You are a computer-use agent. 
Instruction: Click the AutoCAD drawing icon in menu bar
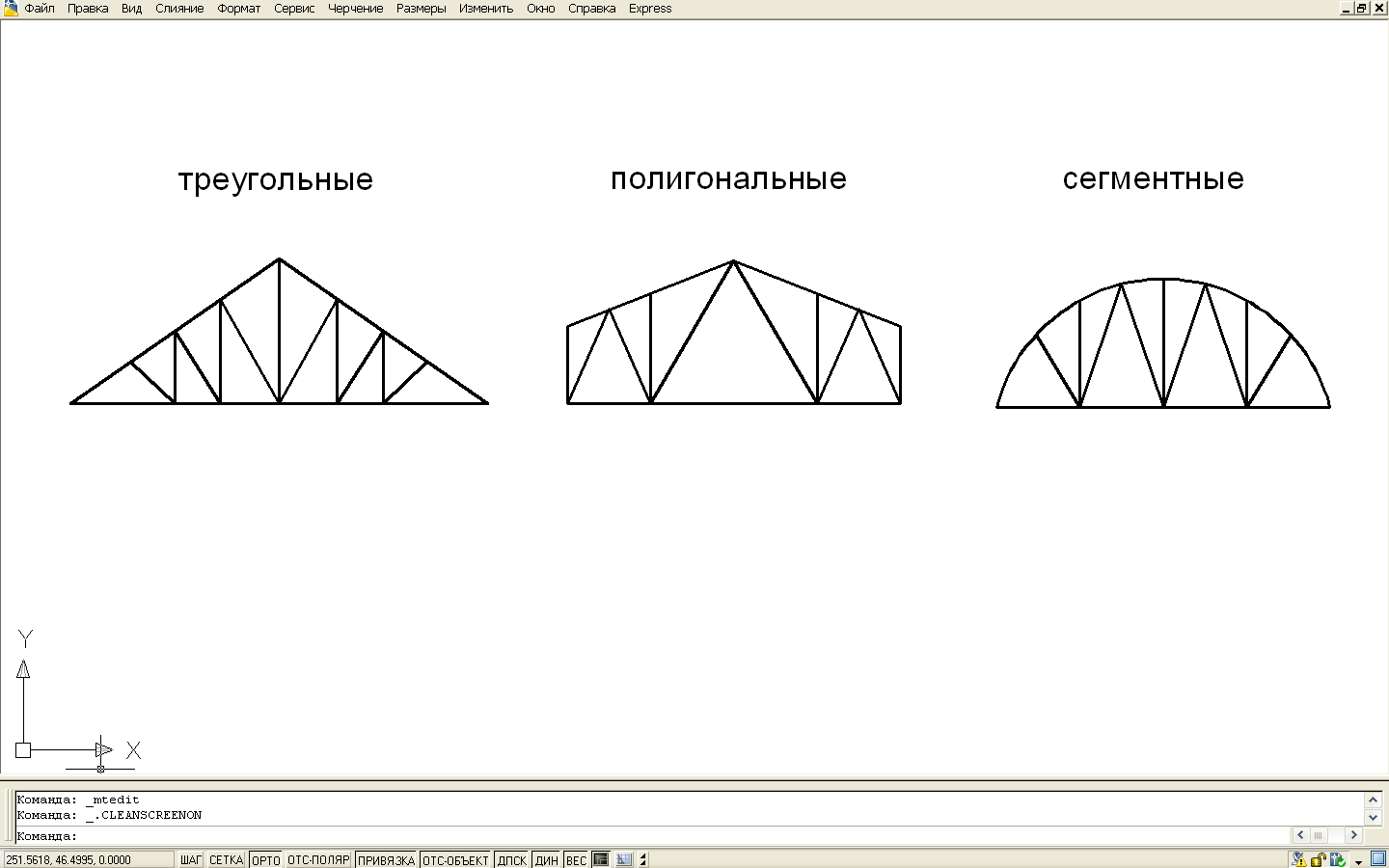tap(11, 9)
